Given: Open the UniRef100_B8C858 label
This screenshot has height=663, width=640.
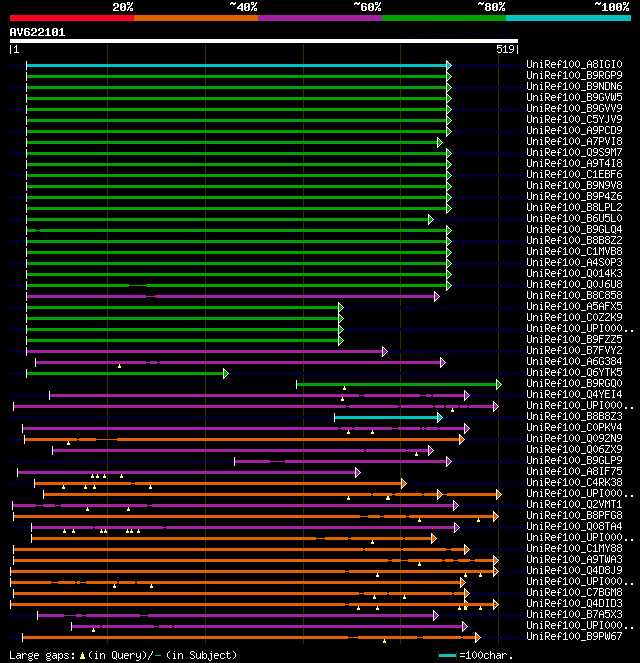Looking at the screenshot, I should 574,295.
